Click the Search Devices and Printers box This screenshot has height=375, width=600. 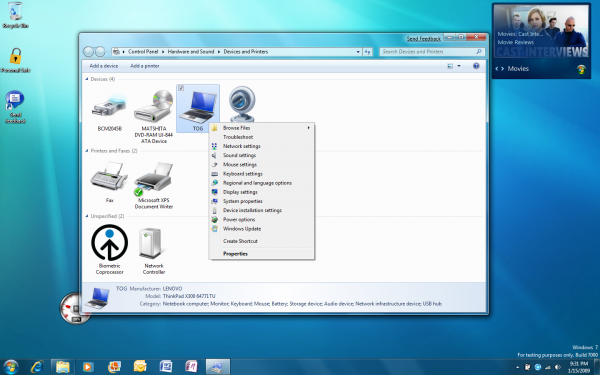[x=432, y=52]
